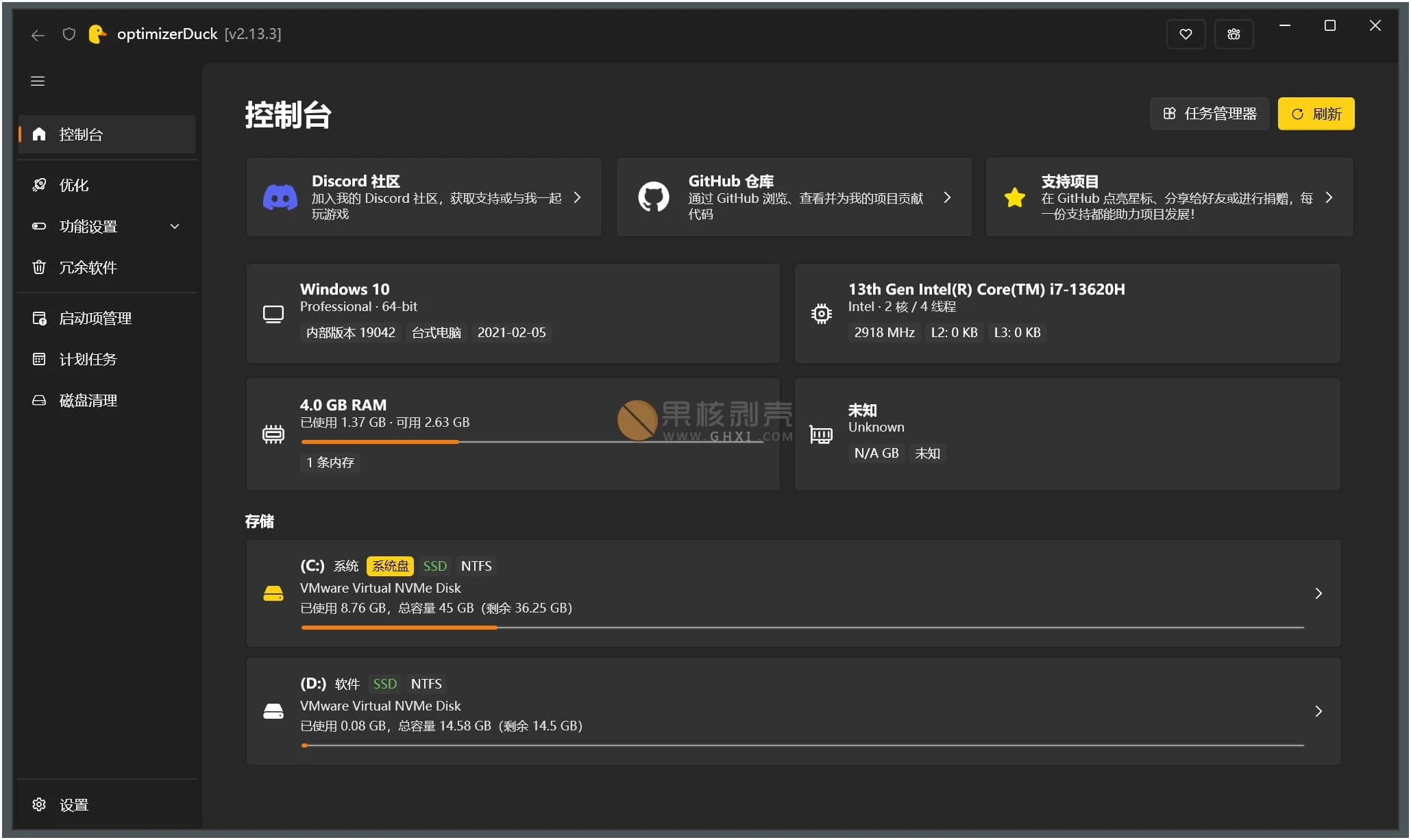The image size is (1411, 840).
Task: Open the paw-style icon button beside heart
Action: click(x=1234, y=34)
